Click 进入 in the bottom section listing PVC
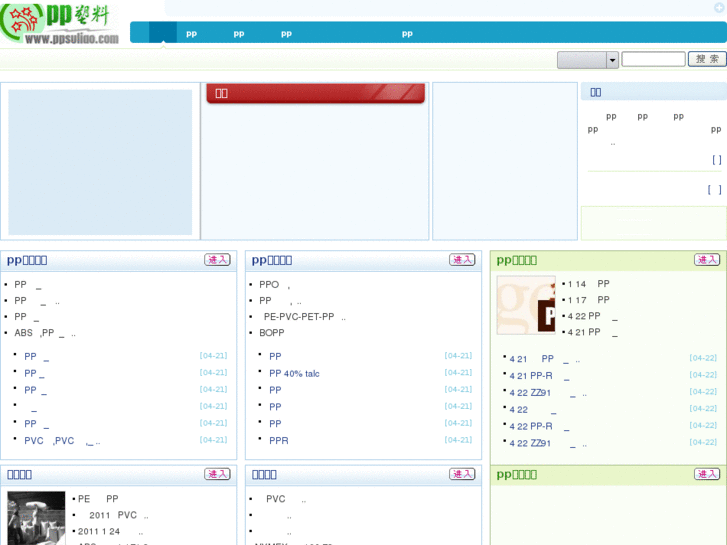 462,474
